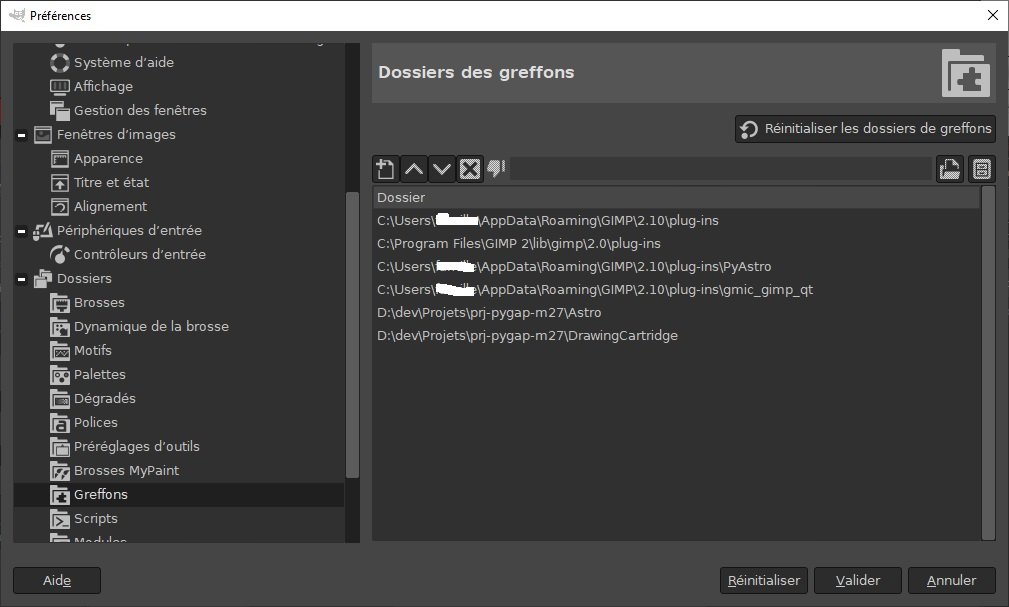Click the Dossier column header
The height and width of the screenshot is (607, 1009).
coord(676,198)
